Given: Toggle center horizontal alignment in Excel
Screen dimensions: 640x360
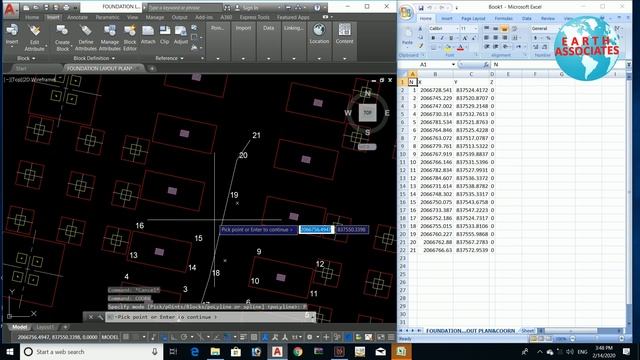Looking at the screenshot, I should point(496,38).
